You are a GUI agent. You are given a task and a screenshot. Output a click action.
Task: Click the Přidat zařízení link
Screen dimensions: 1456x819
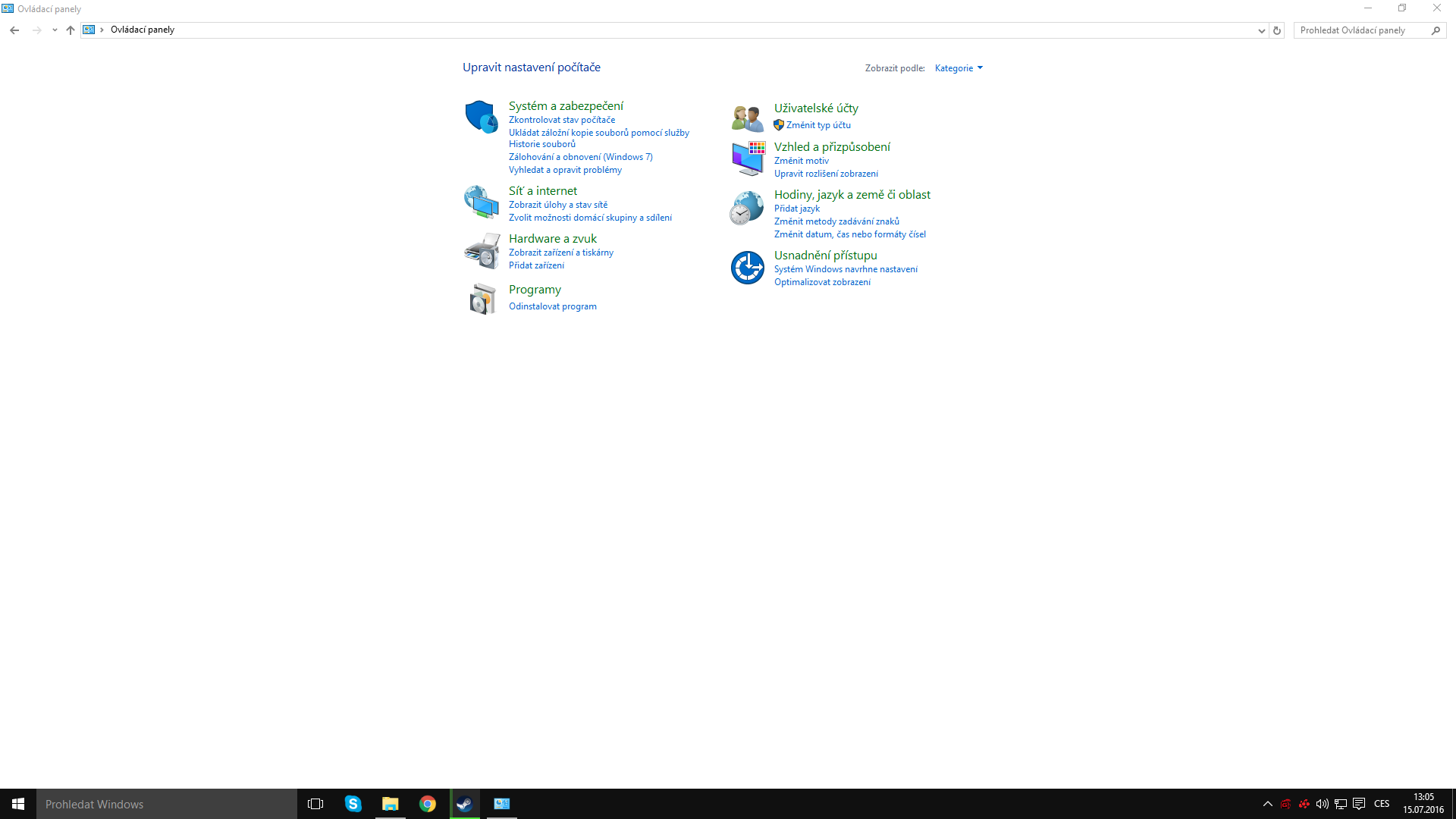(536, 265)
